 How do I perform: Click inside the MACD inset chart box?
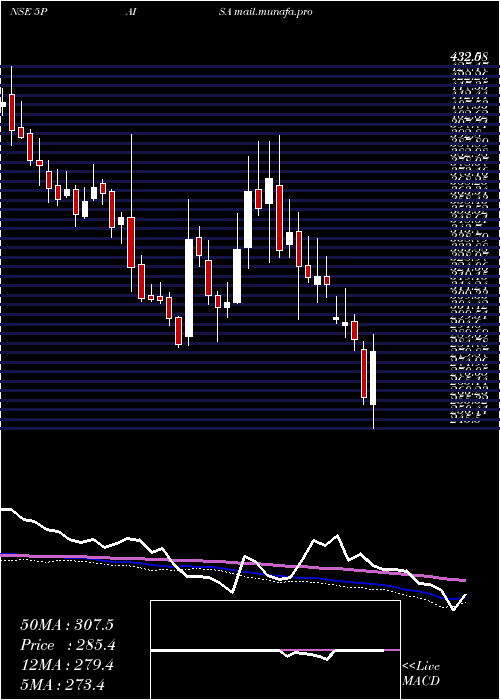[x=275, y=650]
